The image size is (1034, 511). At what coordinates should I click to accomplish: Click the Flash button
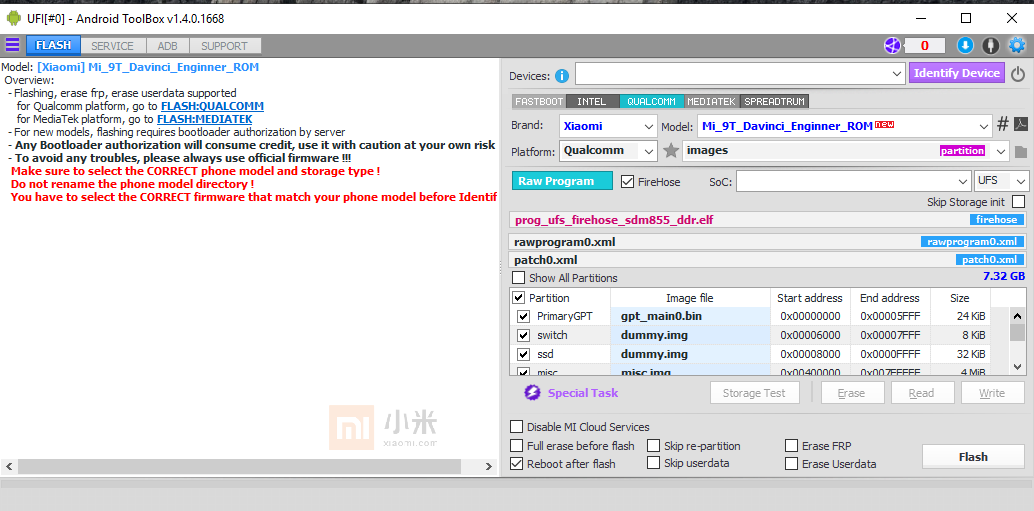[x=973, y=457]
